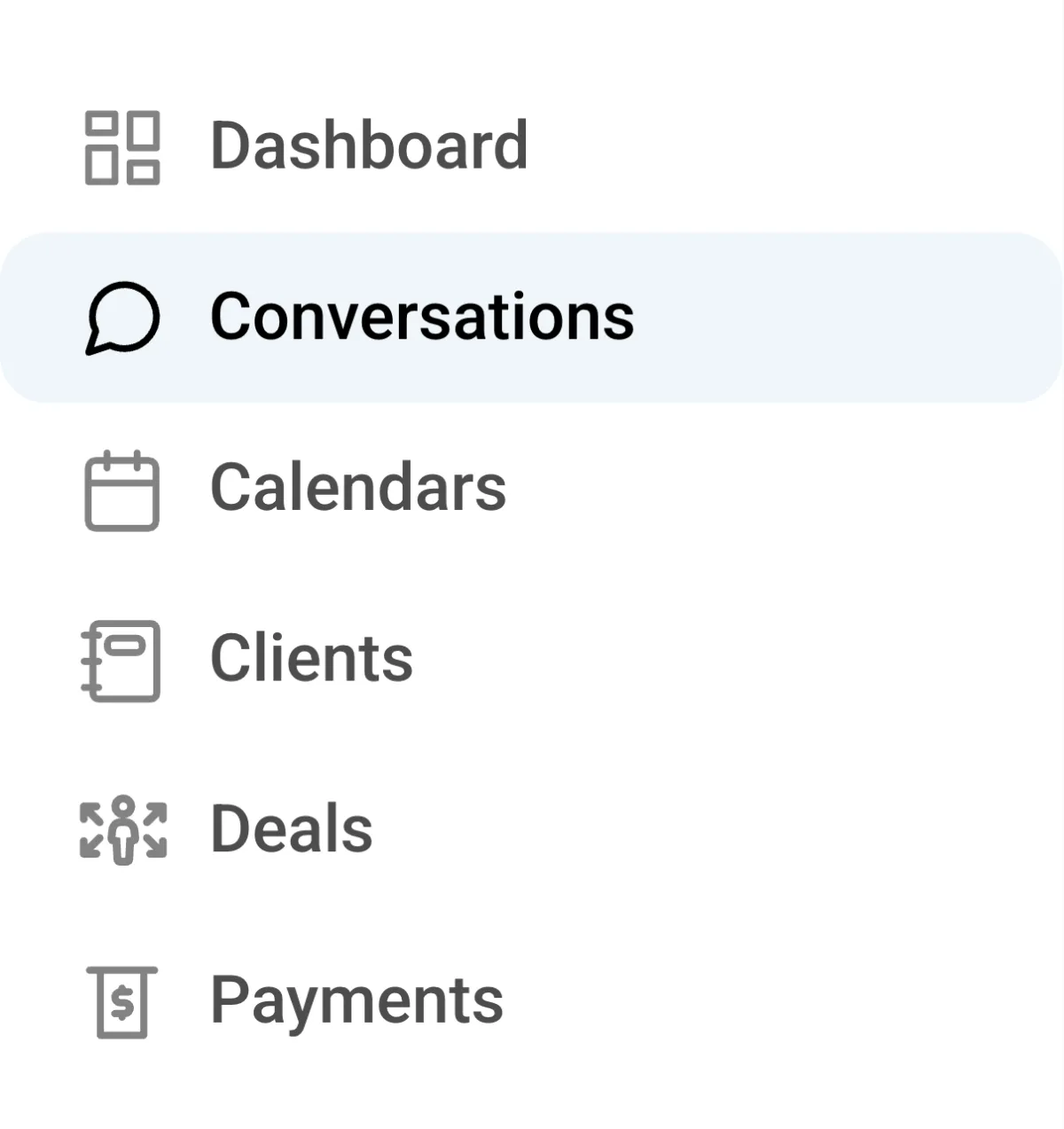
Task: Navigate to Deals using its label
Action: pos(292,830)
